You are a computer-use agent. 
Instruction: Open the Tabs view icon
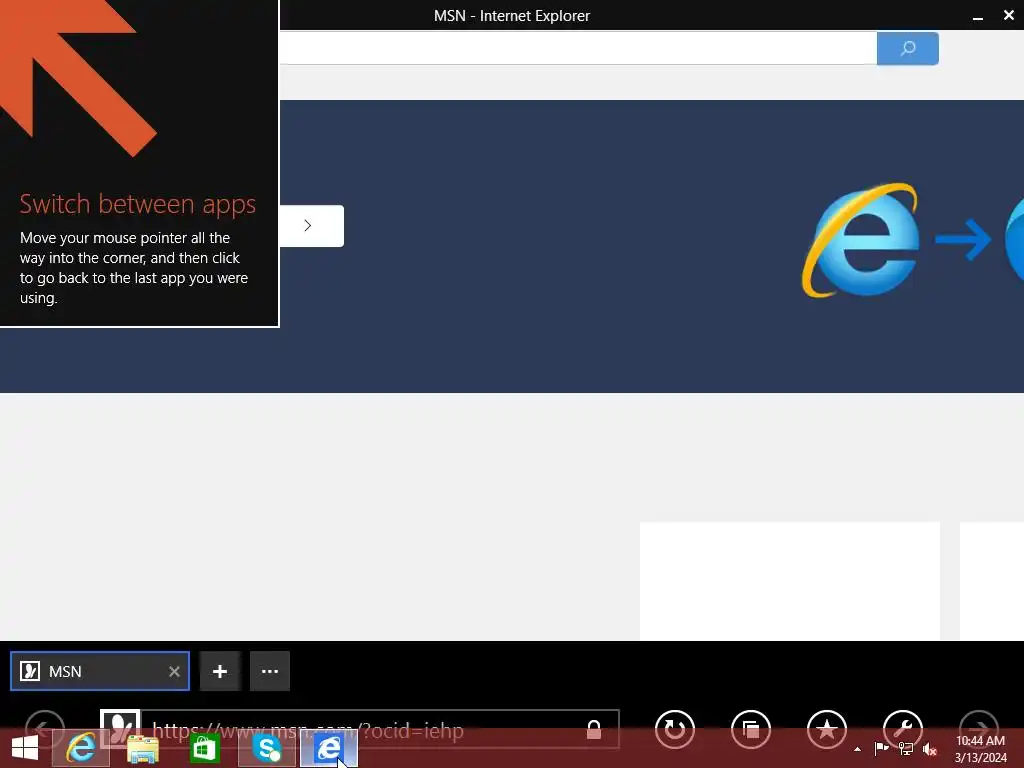point(751,729)
